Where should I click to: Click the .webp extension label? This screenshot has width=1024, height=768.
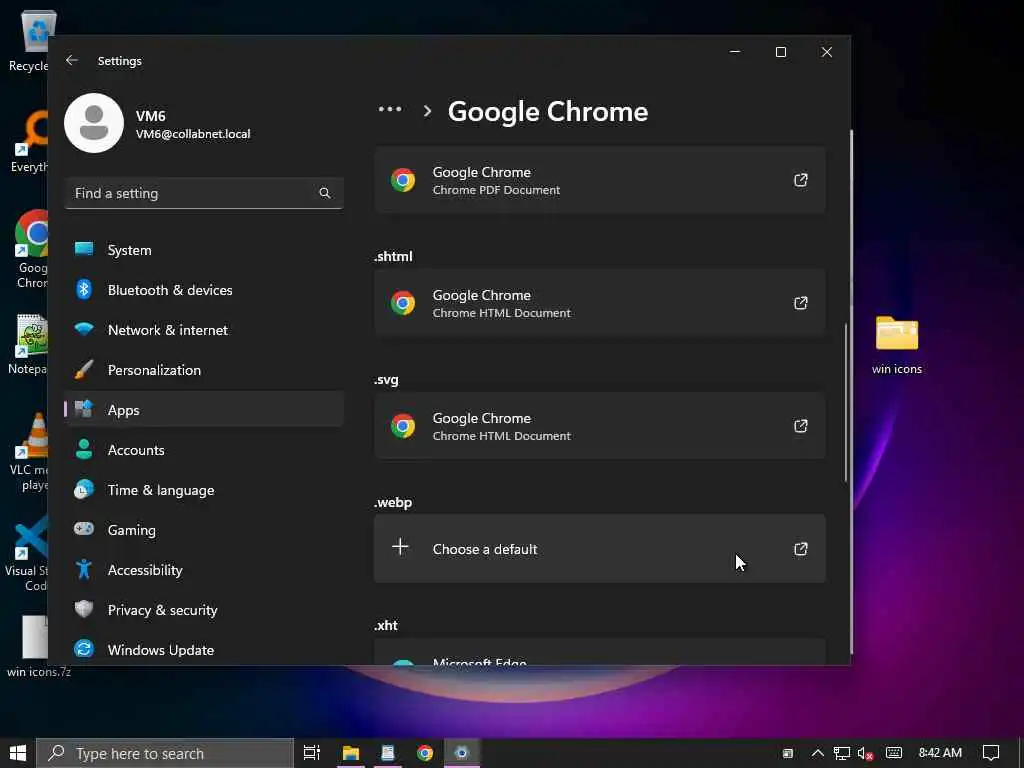[x=393, y=502]
